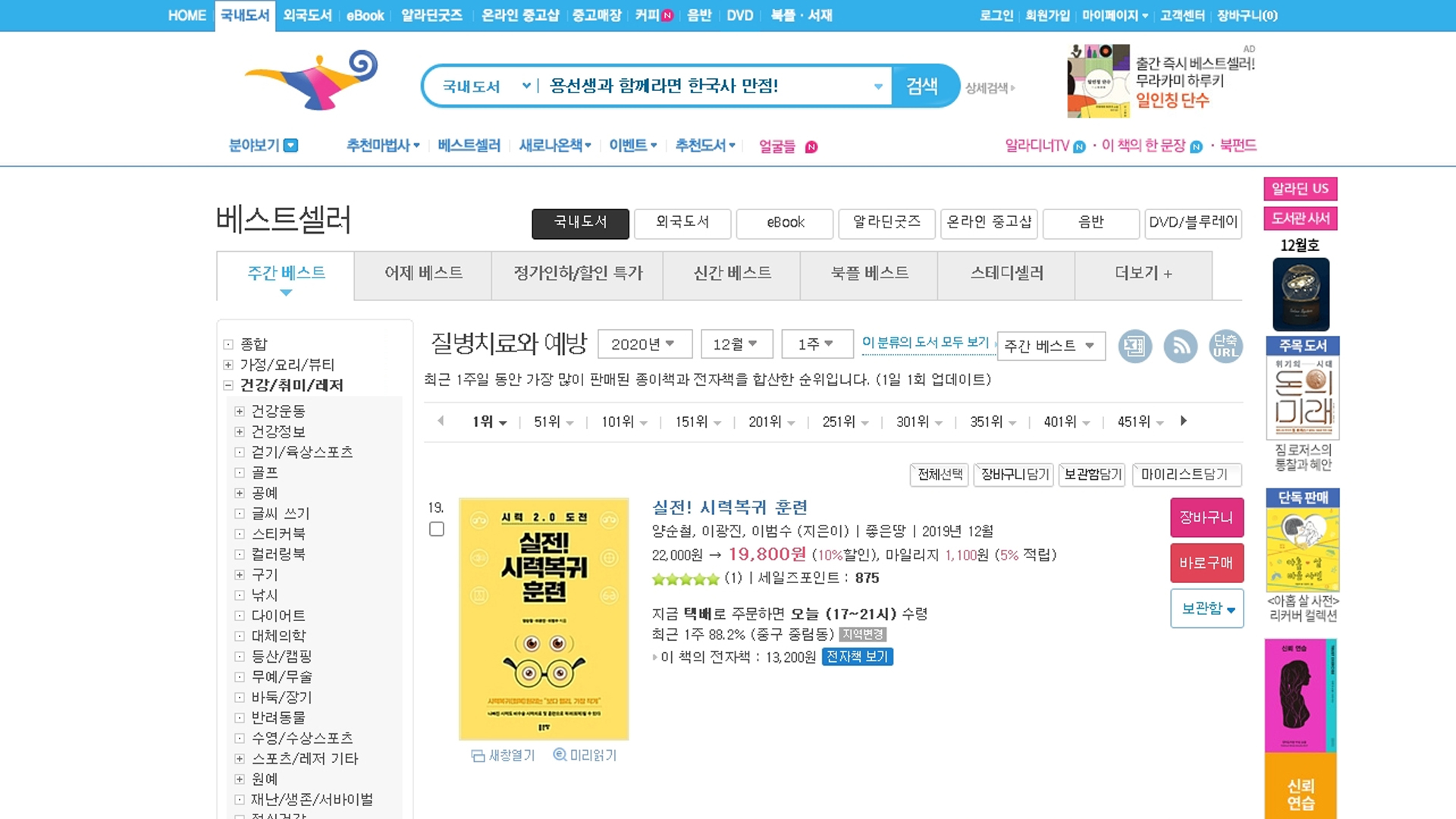
Task: Click the list view icon beside RSS
Action: point(1134,347)
